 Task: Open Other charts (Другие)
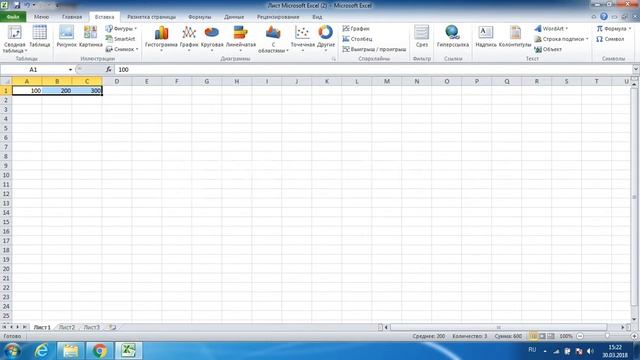[326, 39]
